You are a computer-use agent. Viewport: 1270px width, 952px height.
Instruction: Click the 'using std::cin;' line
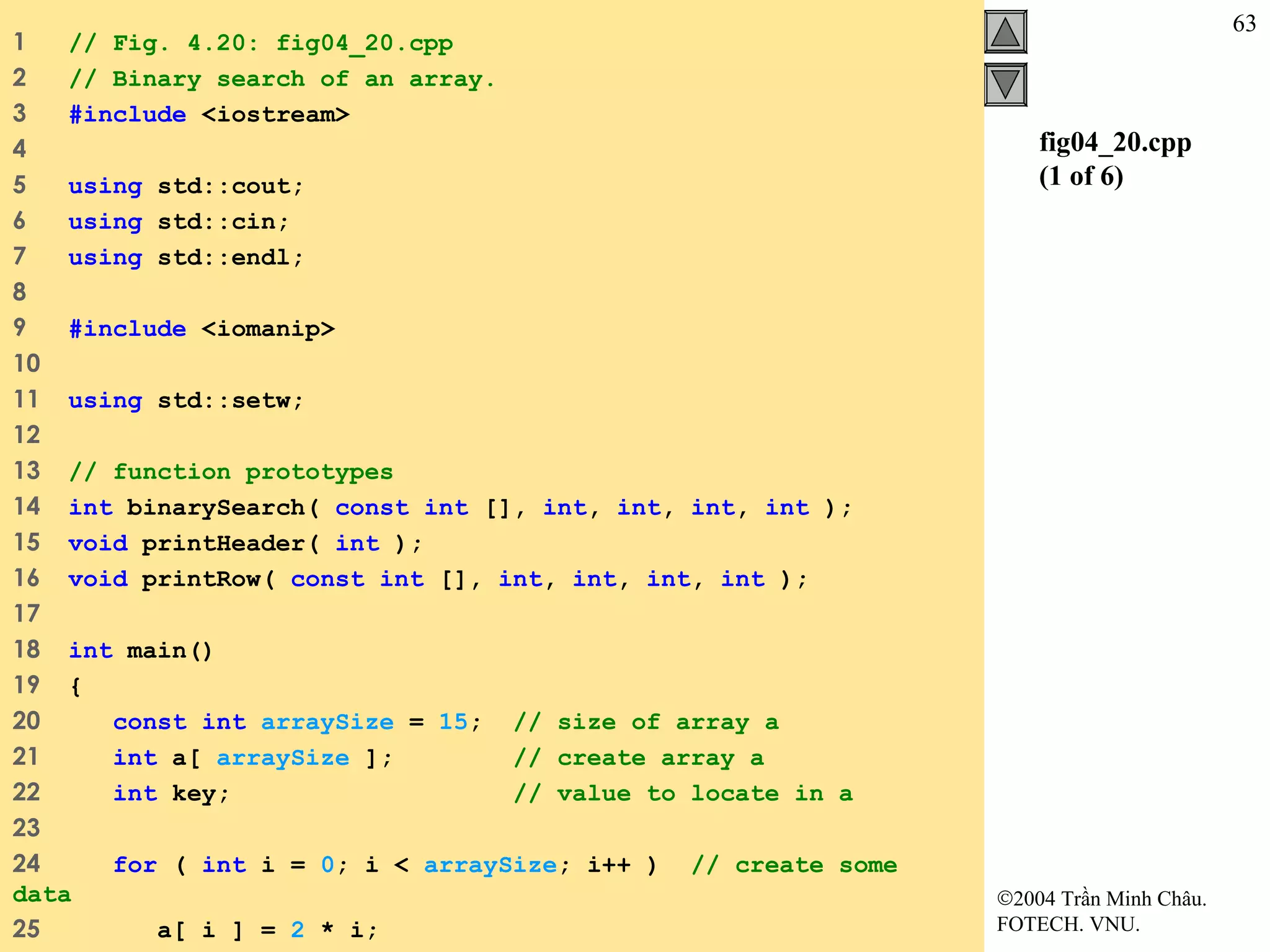point(179,222)
